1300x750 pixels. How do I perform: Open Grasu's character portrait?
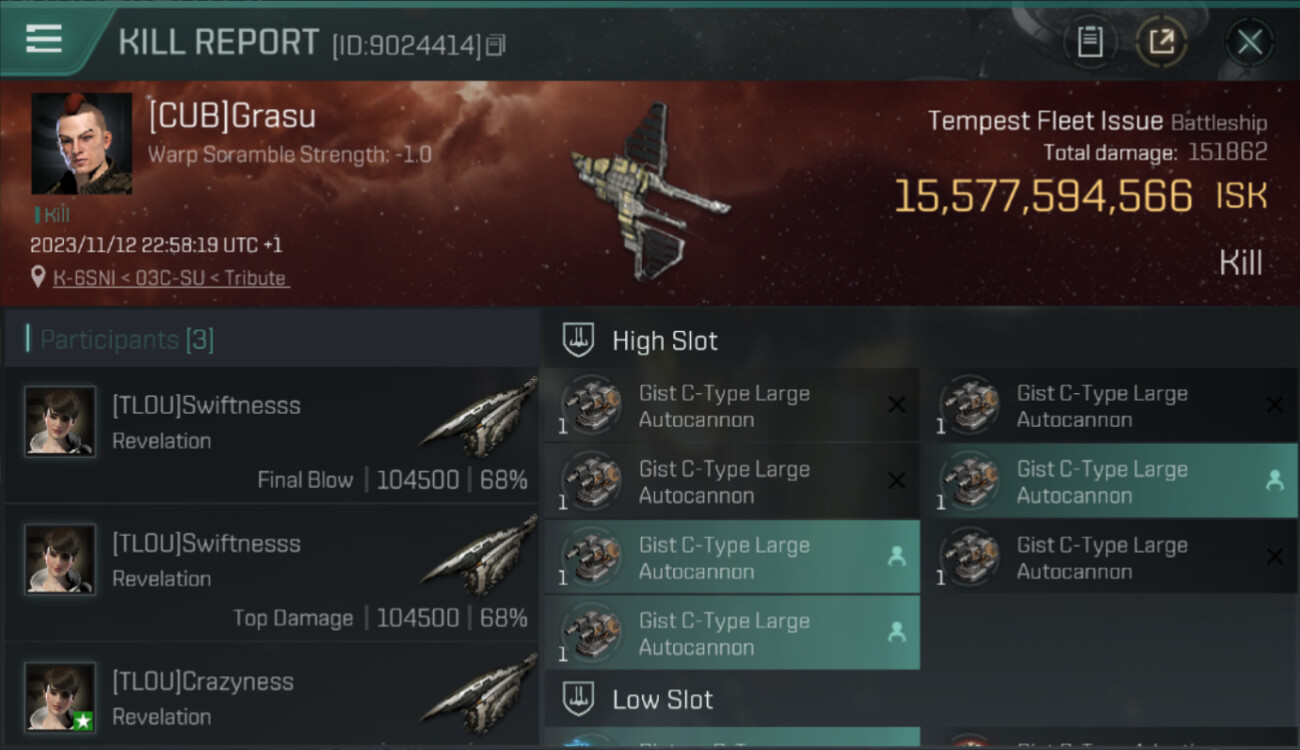coord(82,143)
